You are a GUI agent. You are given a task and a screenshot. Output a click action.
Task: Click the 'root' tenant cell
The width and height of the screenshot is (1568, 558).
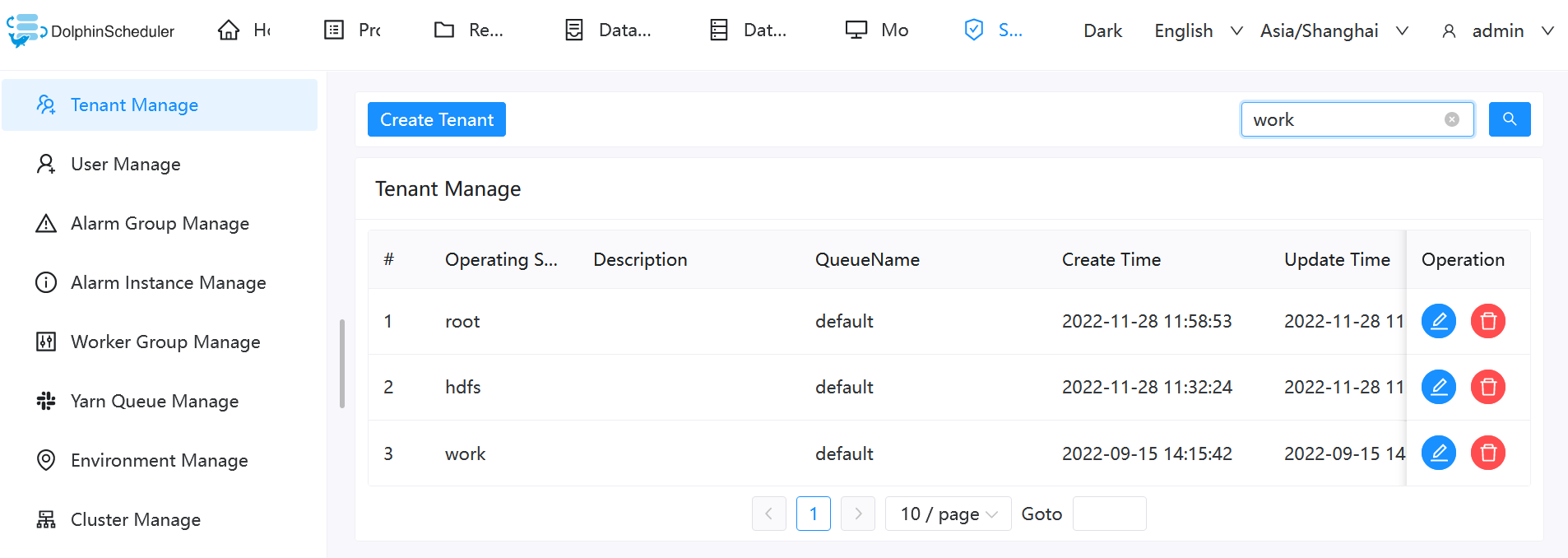[x=462, y=322]
